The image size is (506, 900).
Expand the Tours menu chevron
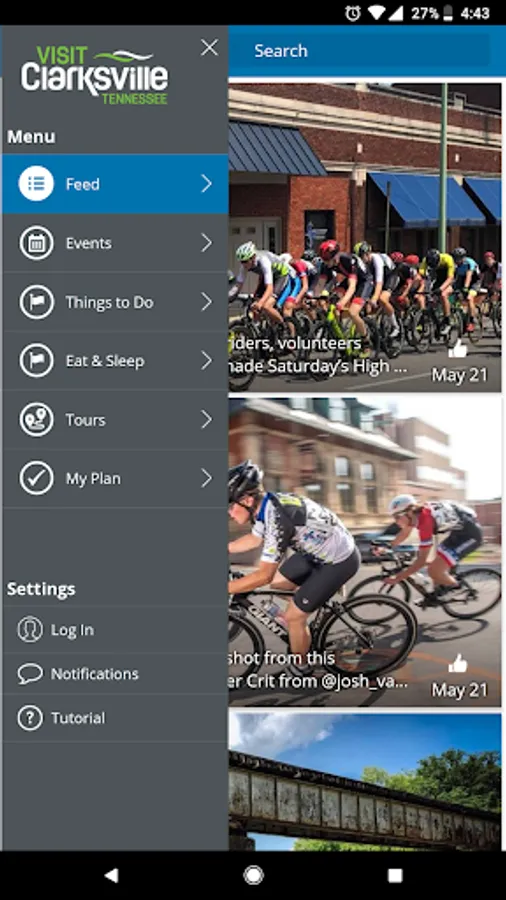(207, 420)
